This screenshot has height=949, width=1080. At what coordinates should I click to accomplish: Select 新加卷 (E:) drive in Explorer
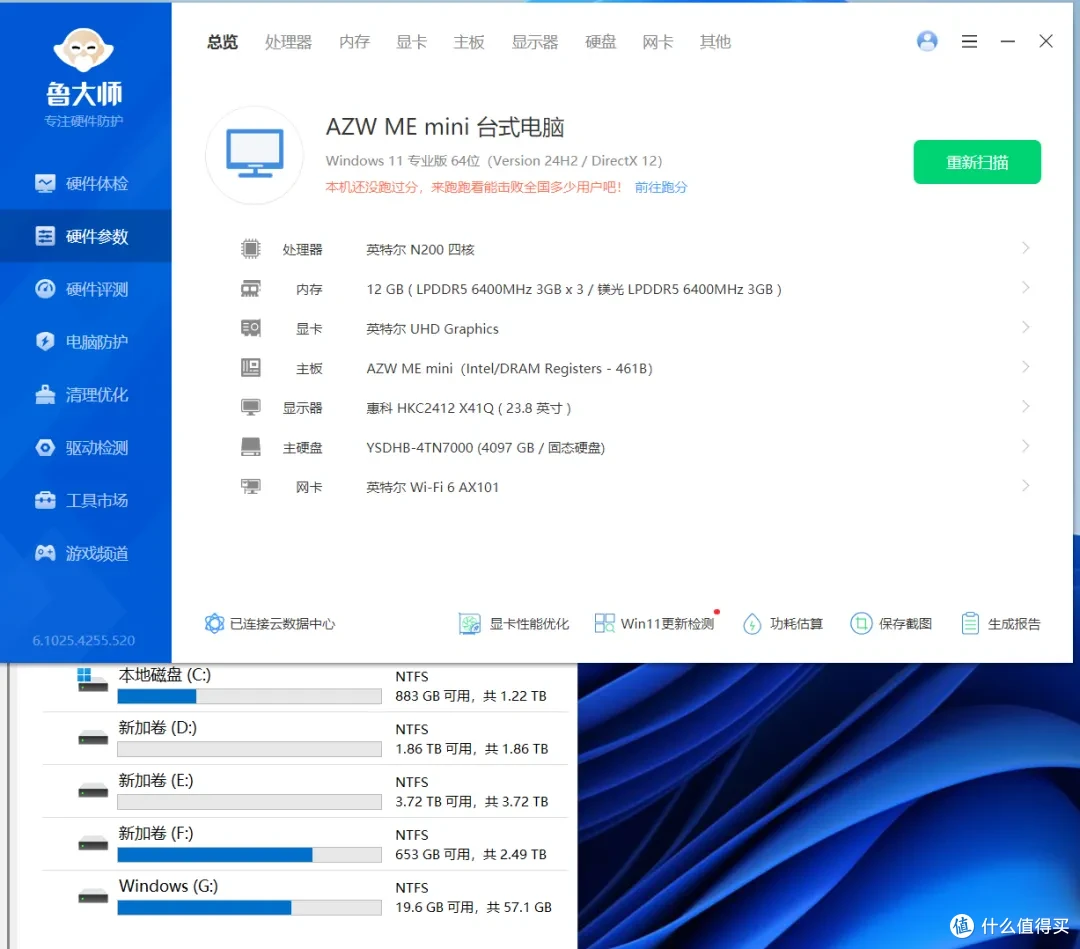click(304, 791)
